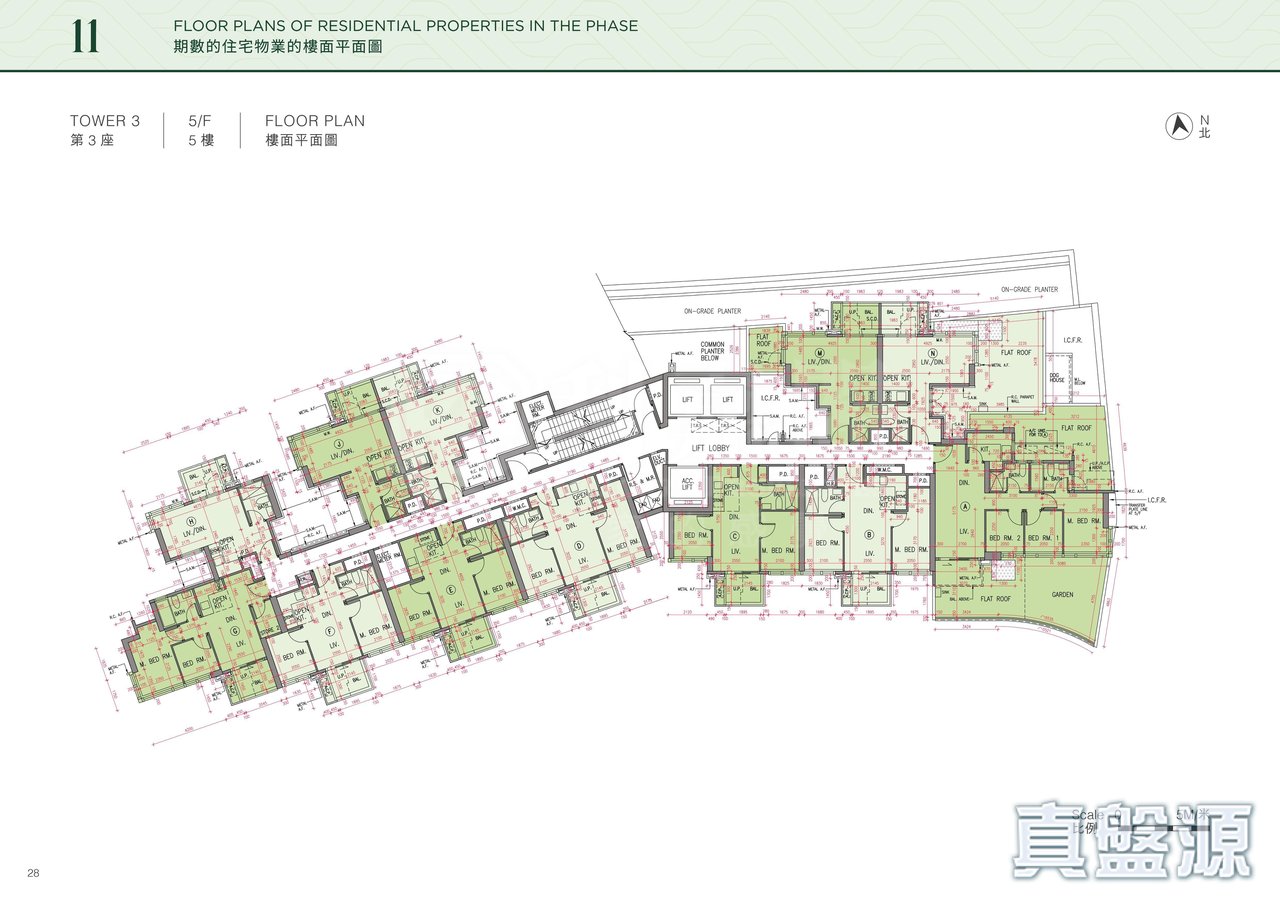Viewport: 1280px width, 904px height.
Task: Click the "ACC. LIFT" box
Action: pos(687,485)
